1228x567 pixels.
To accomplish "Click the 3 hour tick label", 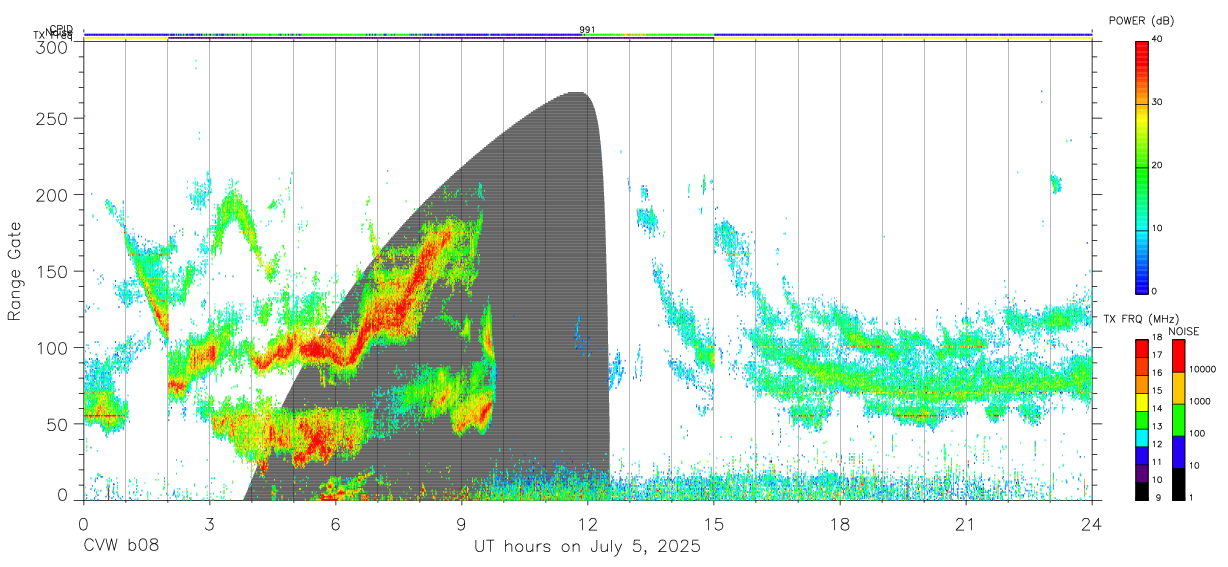I will (x=209, y=523).
